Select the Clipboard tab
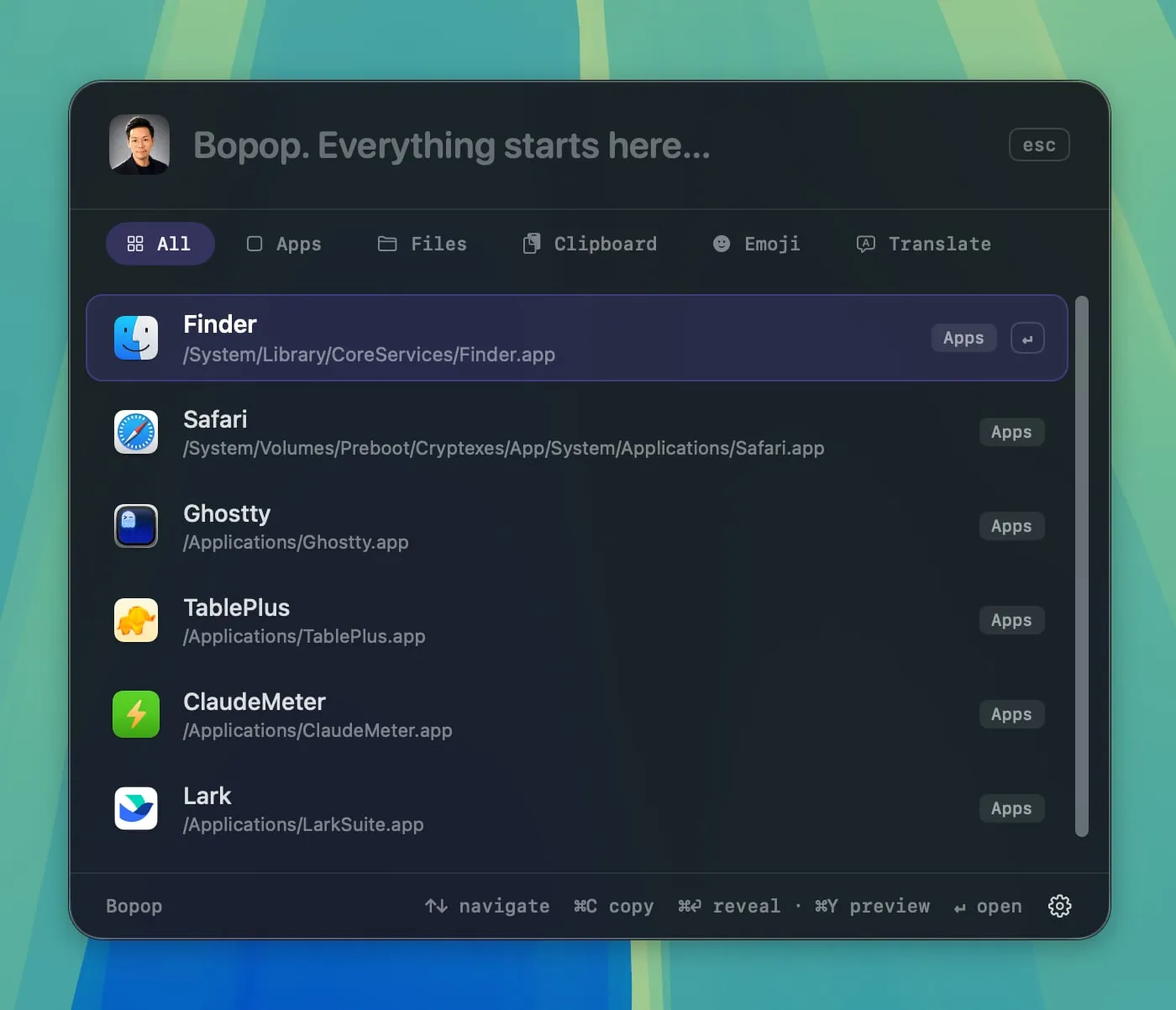Viewport: 1176px width, 1010px height. (590, 244)
